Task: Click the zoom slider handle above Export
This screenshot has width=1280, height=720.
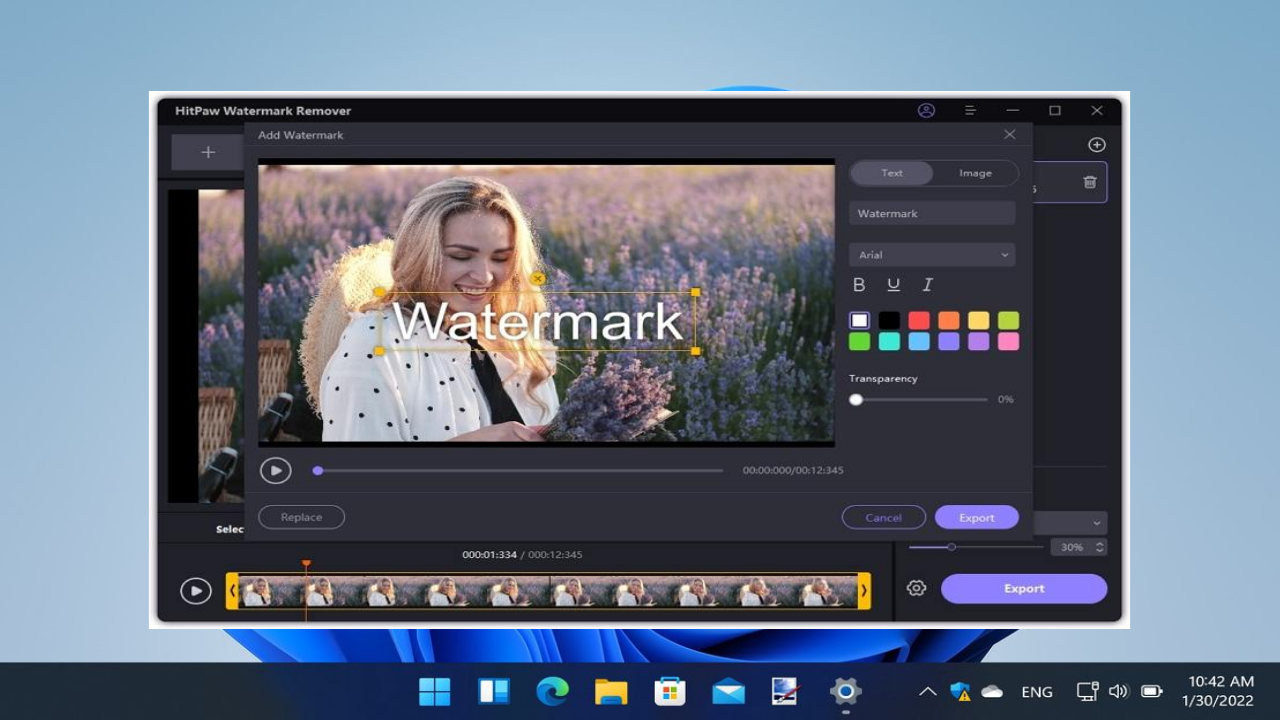Action: pyautogui.click(x=951, y=547)
